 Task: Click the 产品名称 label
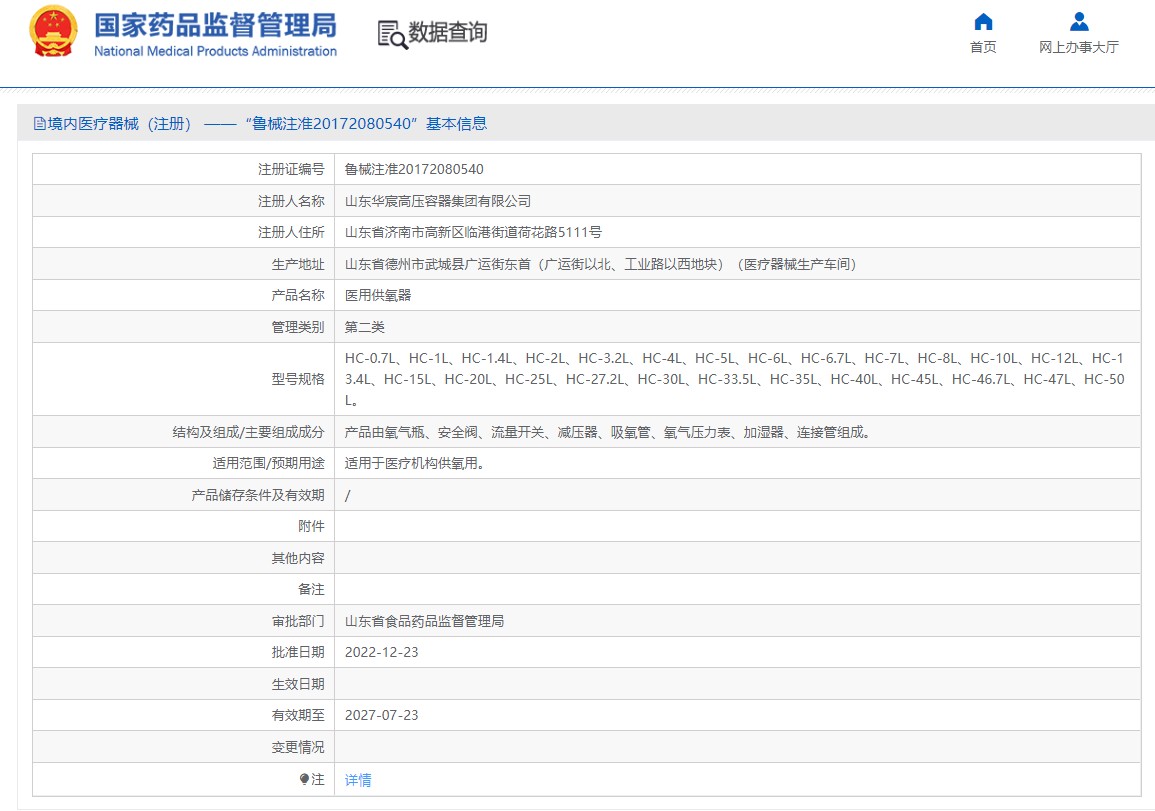298,295
